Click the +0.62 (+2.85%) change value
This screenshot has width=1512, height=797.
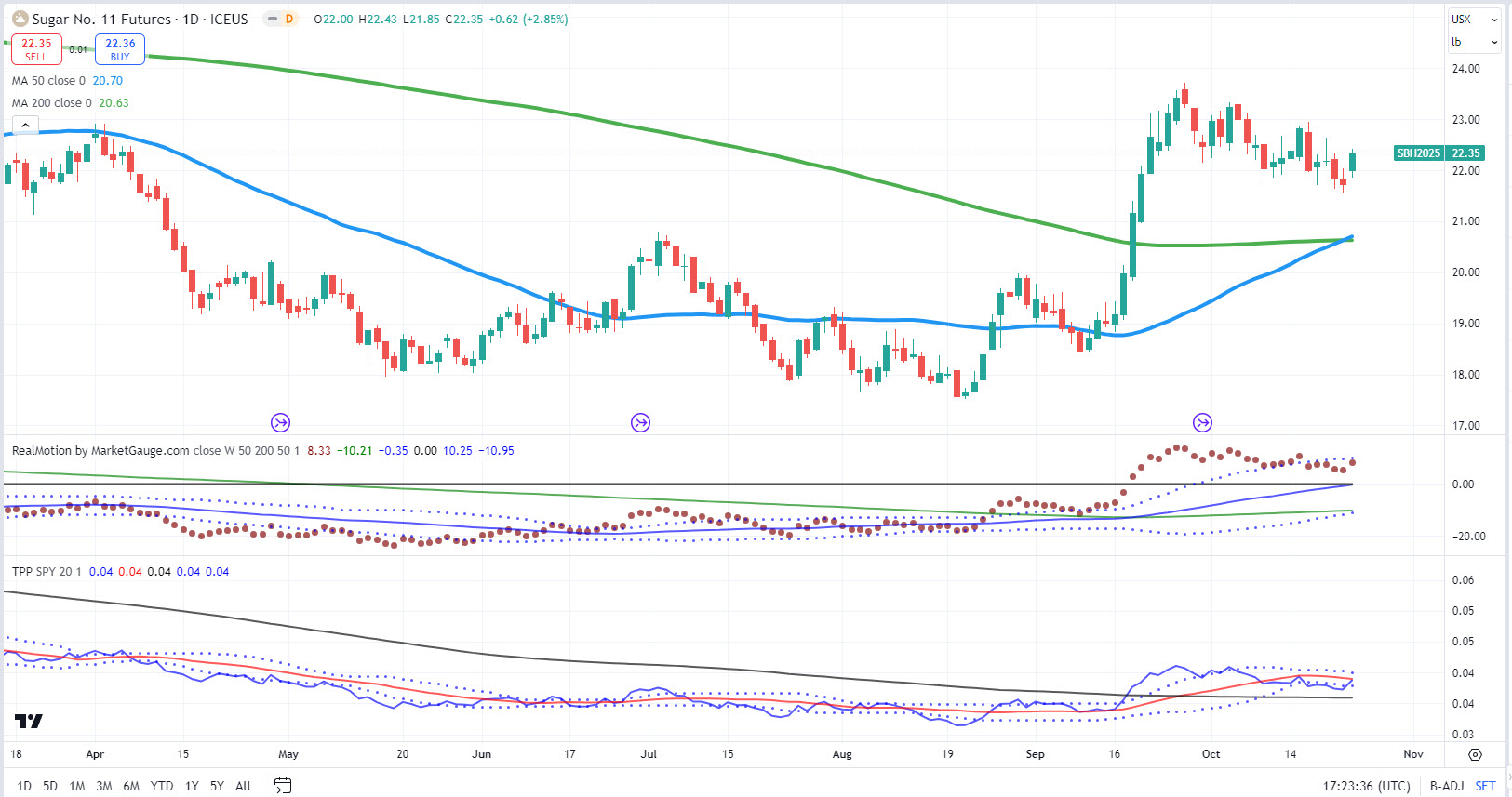[529, 19]
